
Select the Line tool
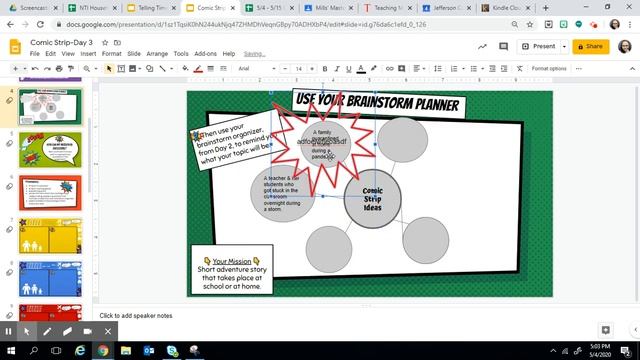(162, 69)
